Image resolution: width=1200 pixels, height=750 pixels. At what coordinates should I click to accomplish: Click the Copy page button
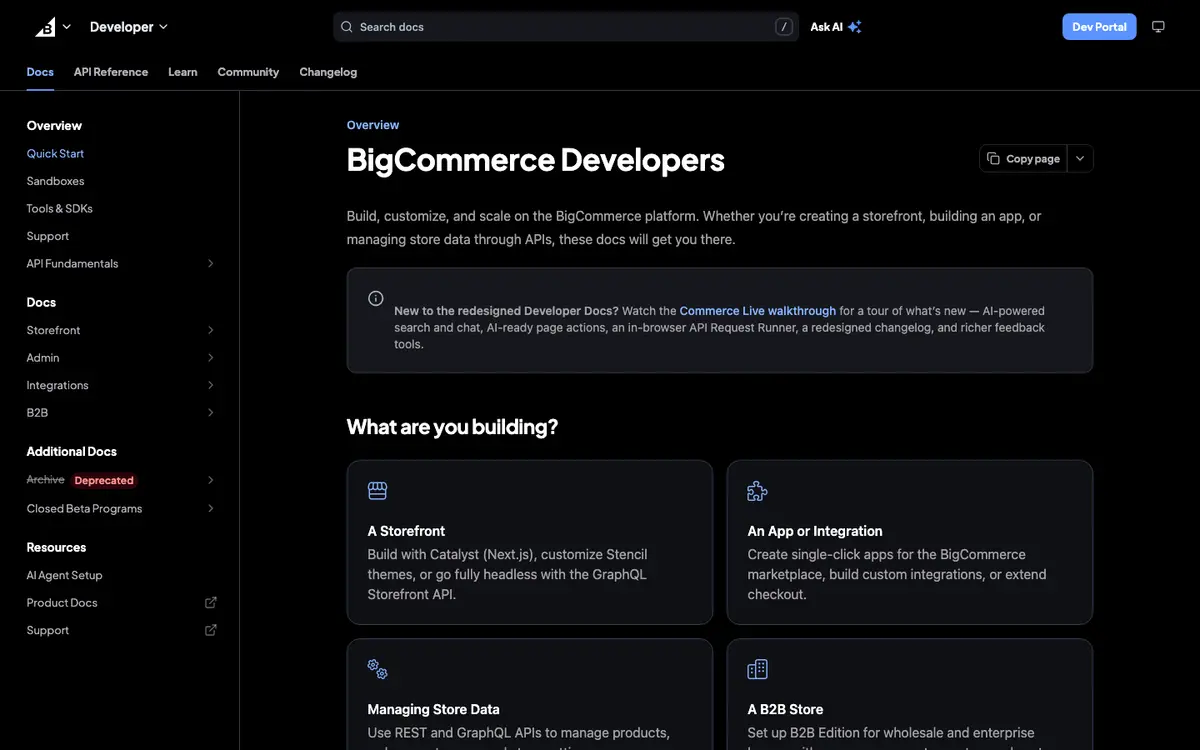1023,159
